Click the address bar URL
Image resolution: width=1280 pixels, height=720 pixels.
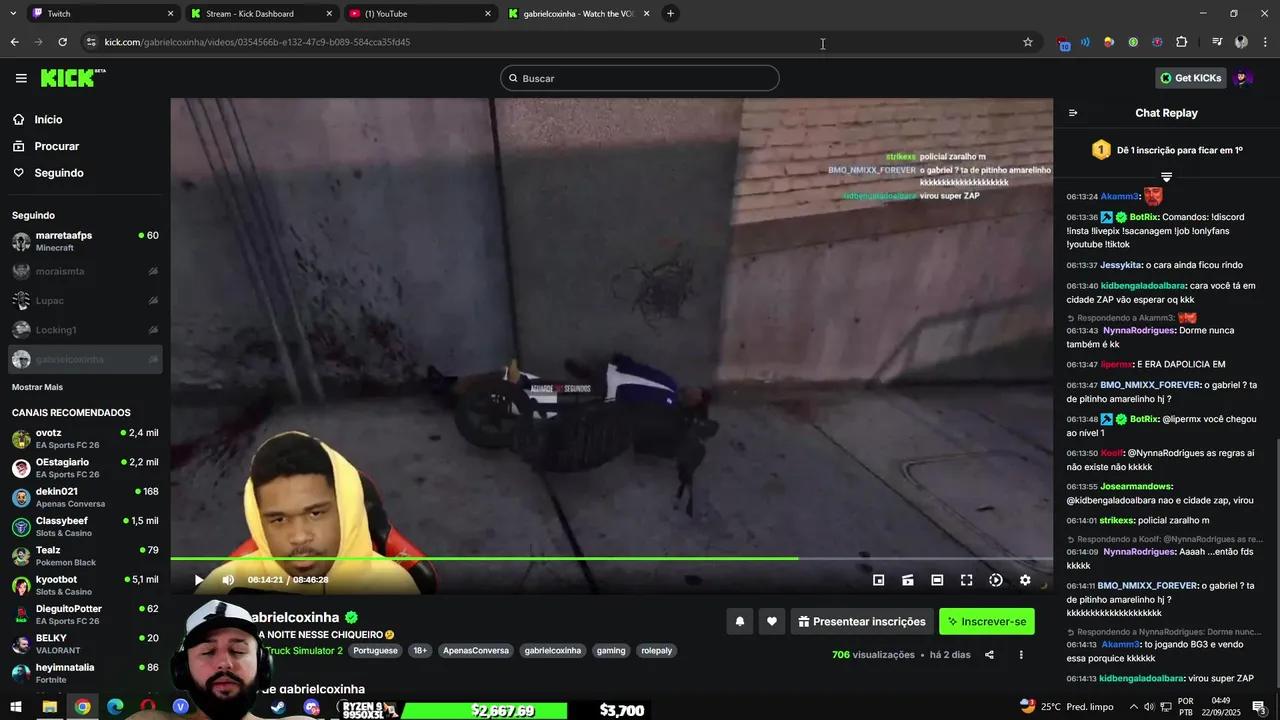click(257, 42)
